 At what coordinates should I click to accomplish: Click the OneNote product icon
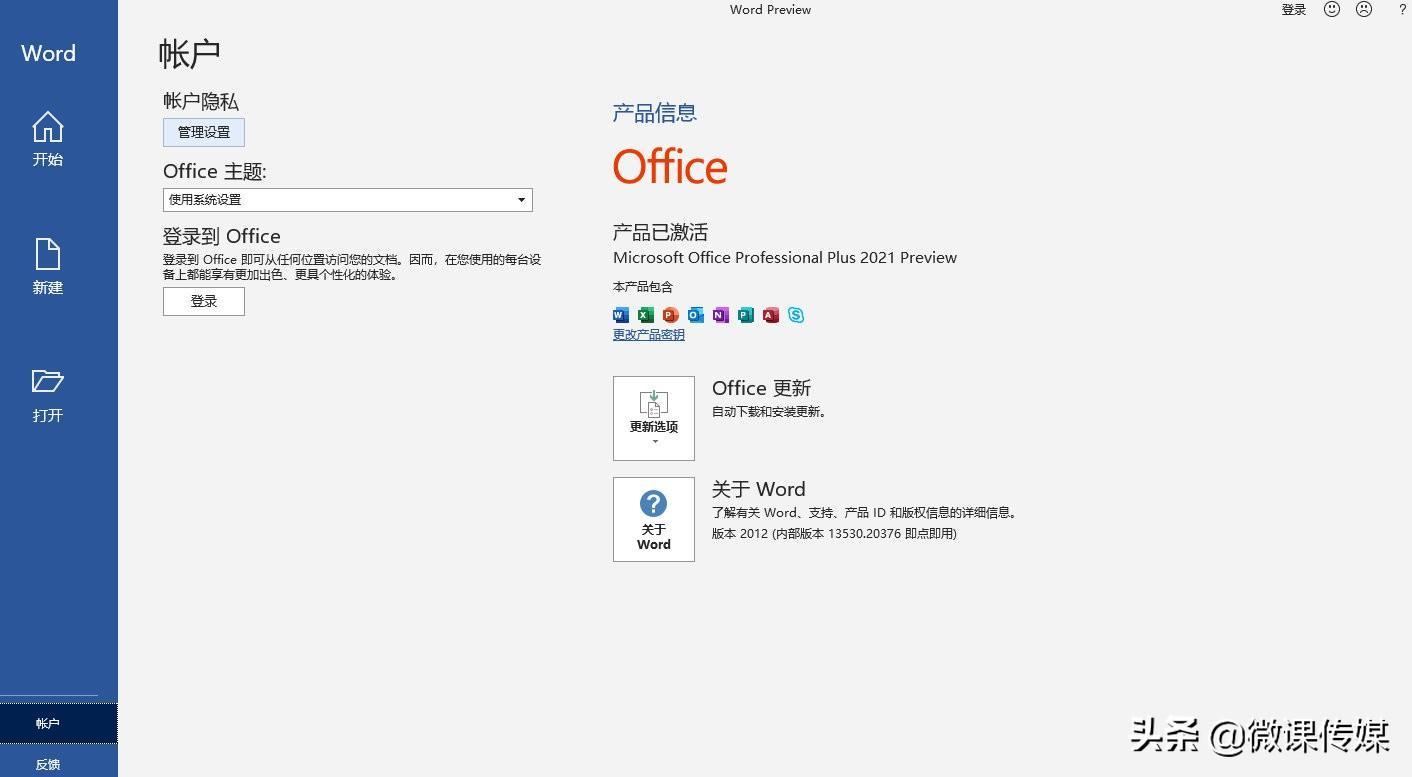(721, 315)
